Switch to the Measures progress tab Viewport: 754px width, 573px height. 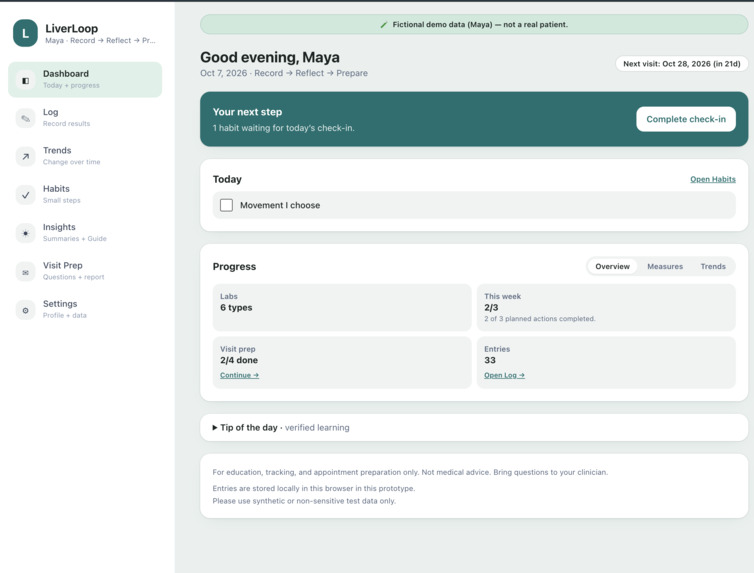[665, 266]
